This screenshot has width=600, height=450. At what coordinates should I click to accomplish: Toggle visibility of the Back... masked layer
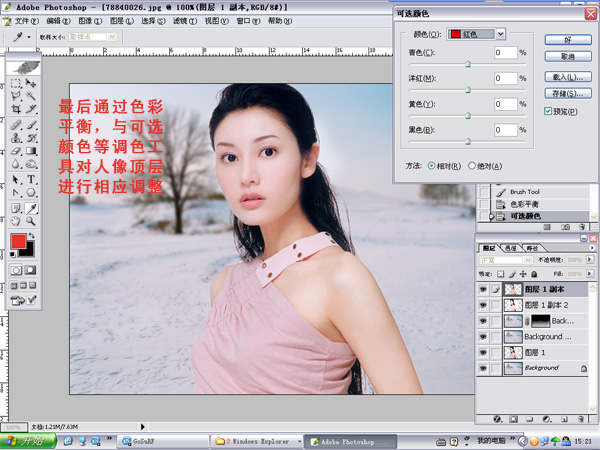[x=483, y=321]
